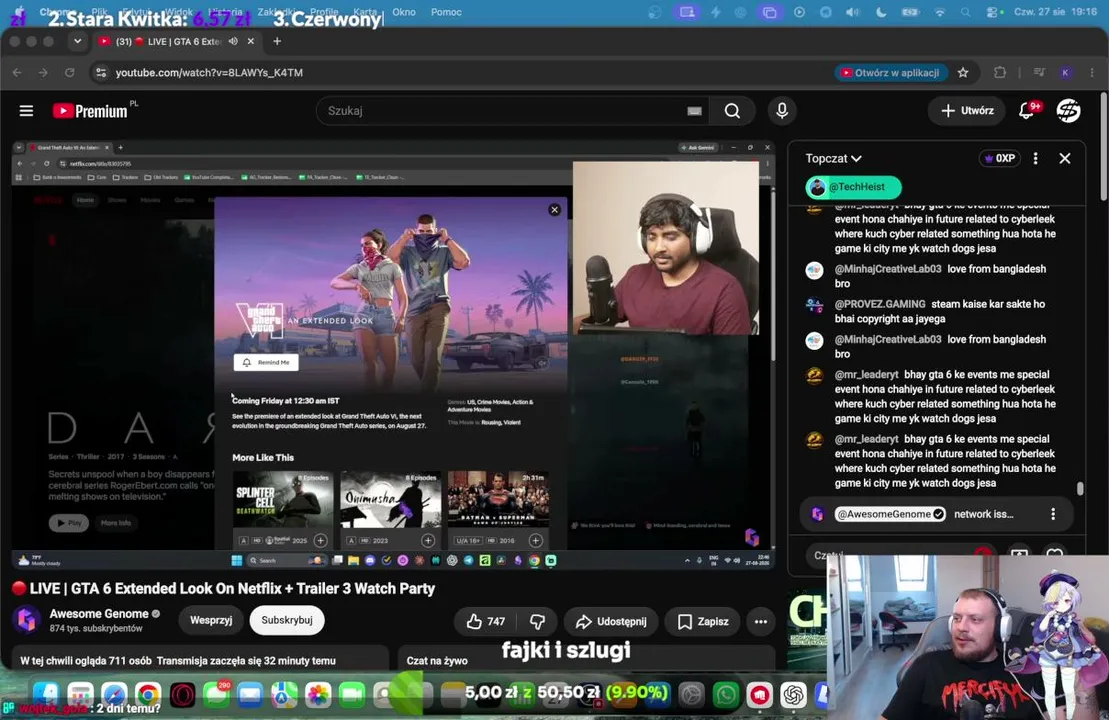Click the chat scrollbar thumb
1109x720 pixels.
coord(1080,488)
